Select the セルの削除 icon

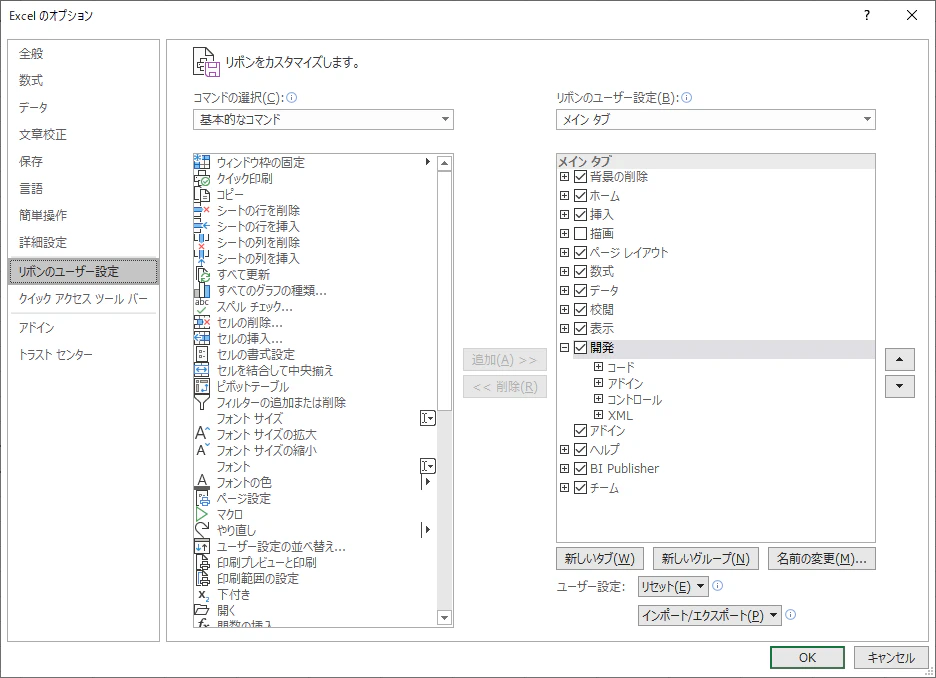tap(202, 322)
